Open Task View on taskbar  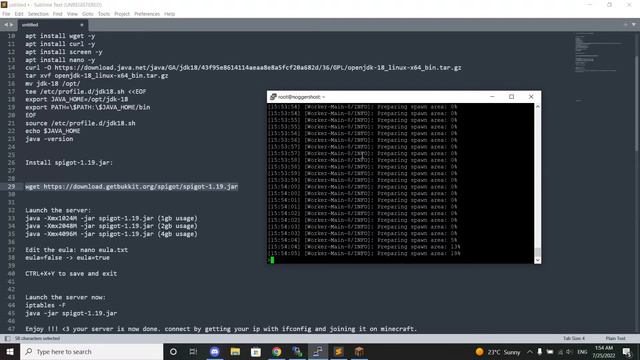(x=193, y=351)
